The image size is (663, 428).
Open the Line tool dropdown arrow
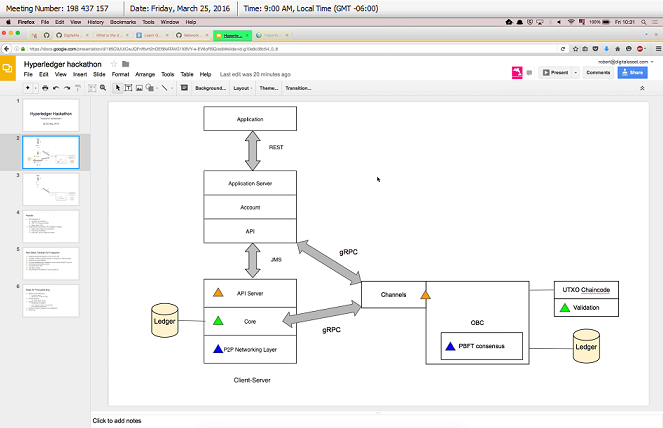[x=172, y=88]
